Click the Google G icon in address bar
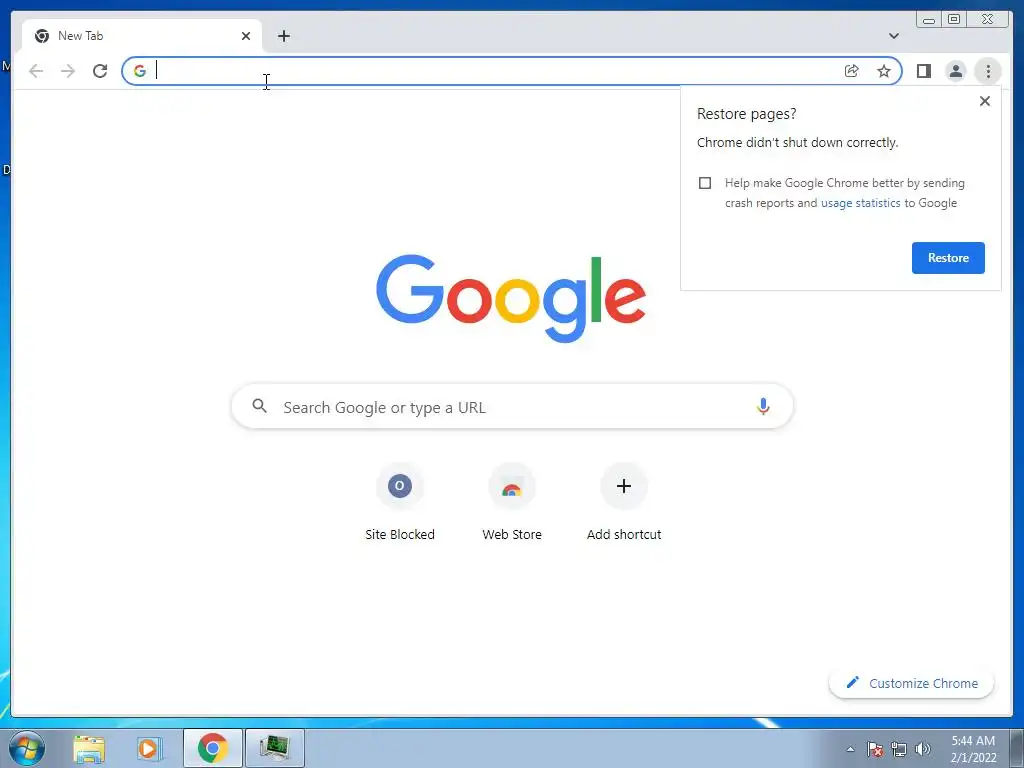Screen dimensions: 1024x768 click(x=140, y=71)
